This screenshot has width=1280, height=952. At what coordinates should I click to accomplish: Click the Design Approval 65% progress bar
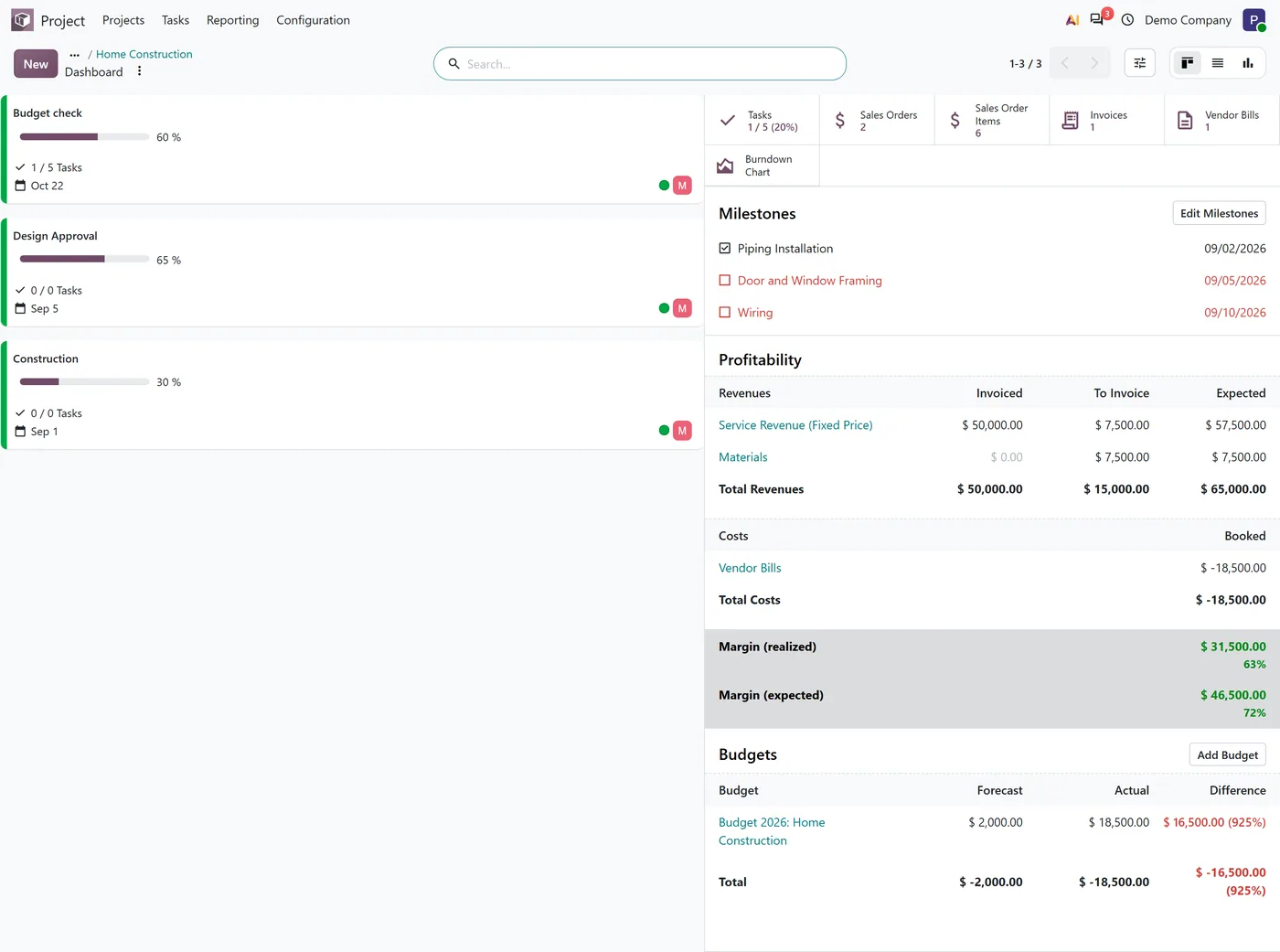click(x=84, y=260)
